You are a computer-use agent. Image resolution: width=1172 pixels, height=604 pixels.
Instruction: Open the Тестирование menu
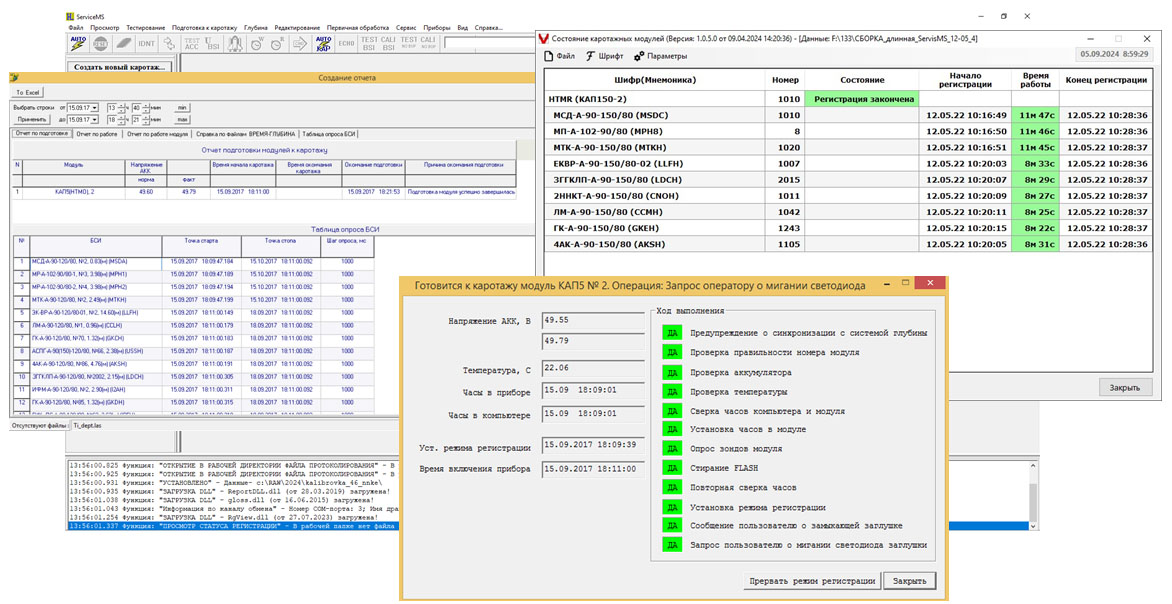point(146,27)
